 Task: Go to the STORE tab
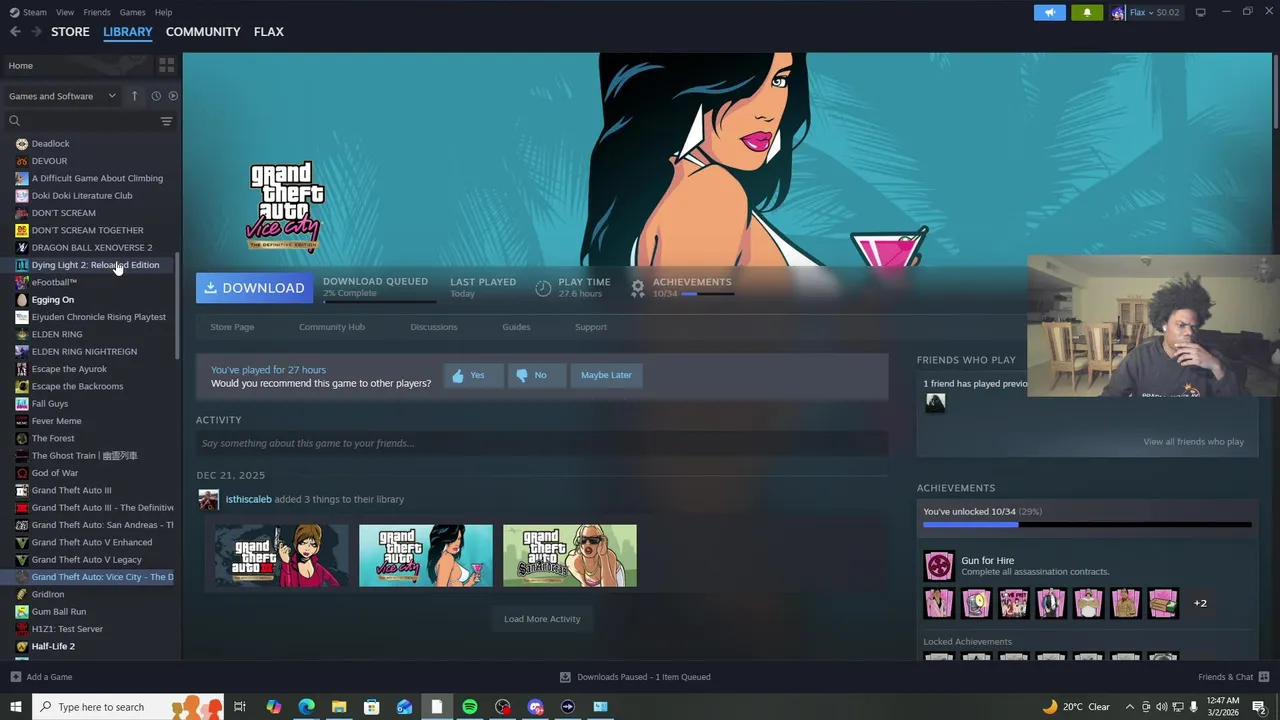[x=70, y=32]
